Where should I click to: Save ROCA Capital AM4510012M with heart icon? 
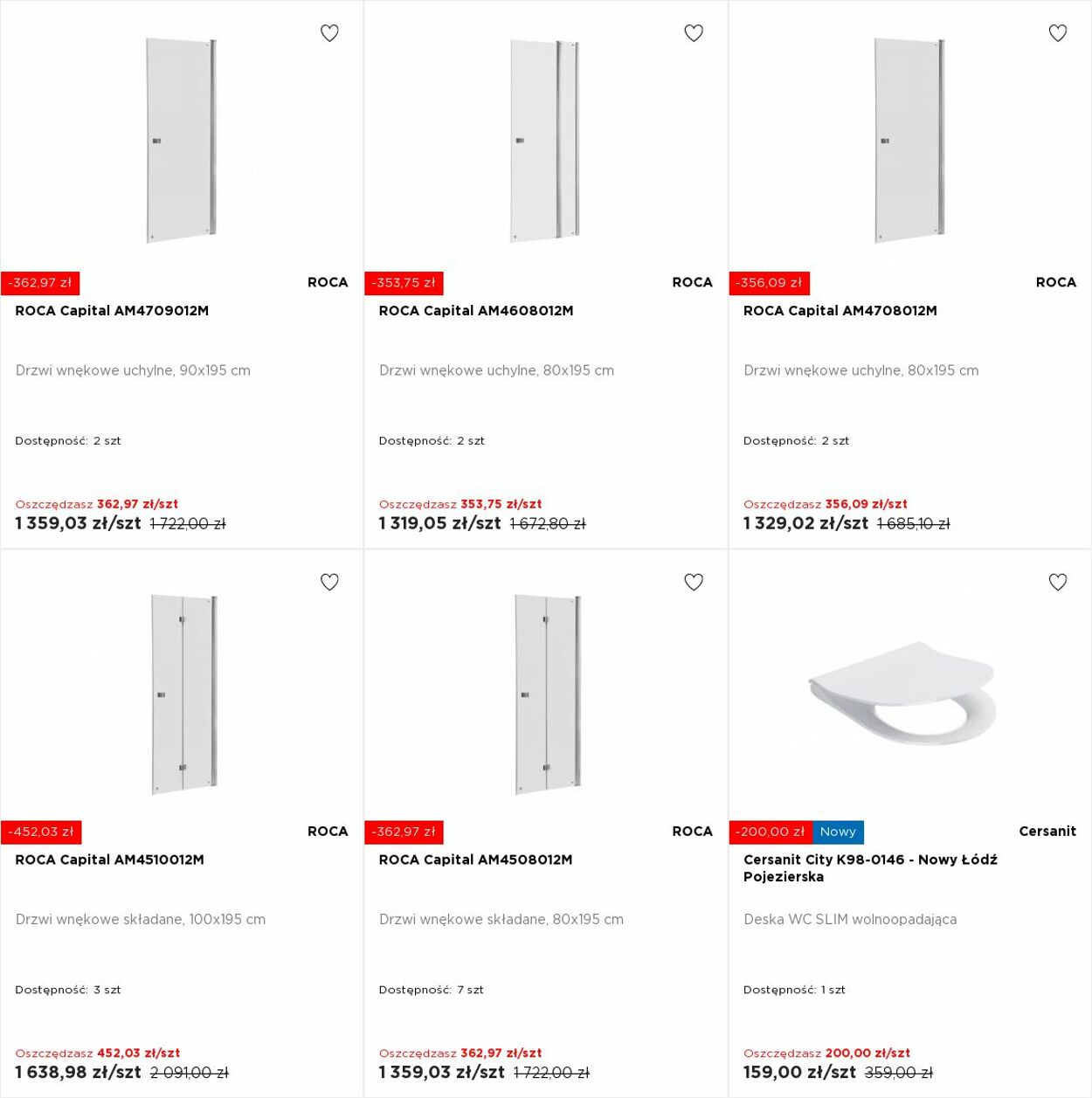[x=329, y=582]
